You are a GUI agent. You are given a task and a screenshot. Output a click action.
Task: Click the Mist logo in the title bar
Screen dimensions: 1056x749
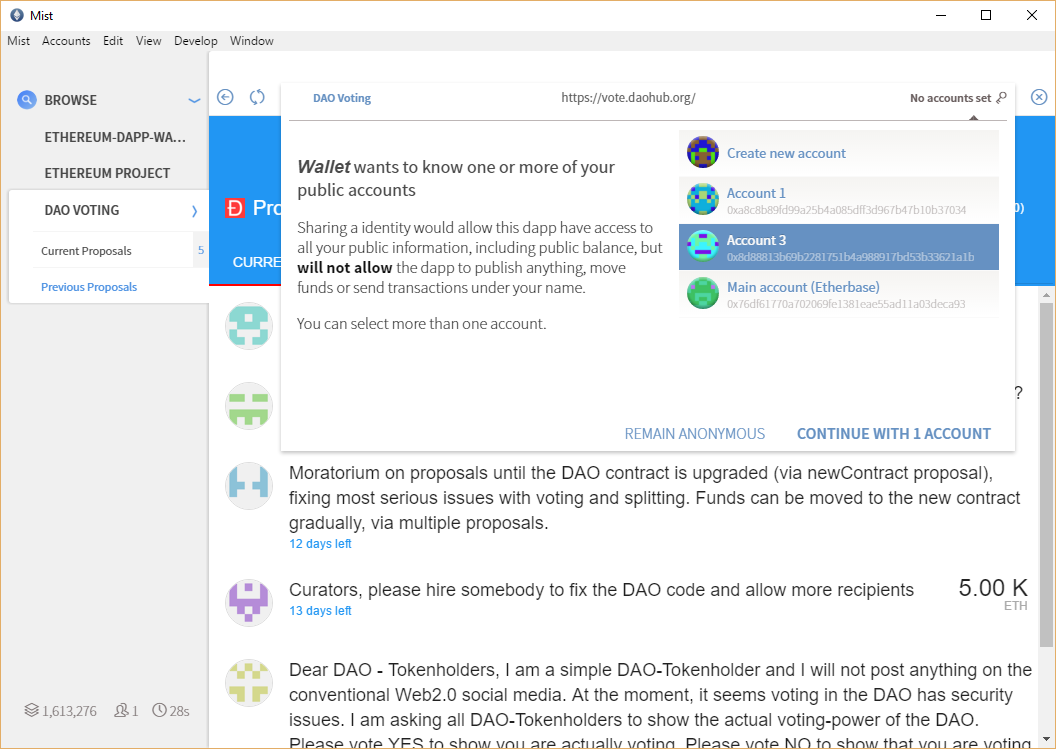pos(17,15)
